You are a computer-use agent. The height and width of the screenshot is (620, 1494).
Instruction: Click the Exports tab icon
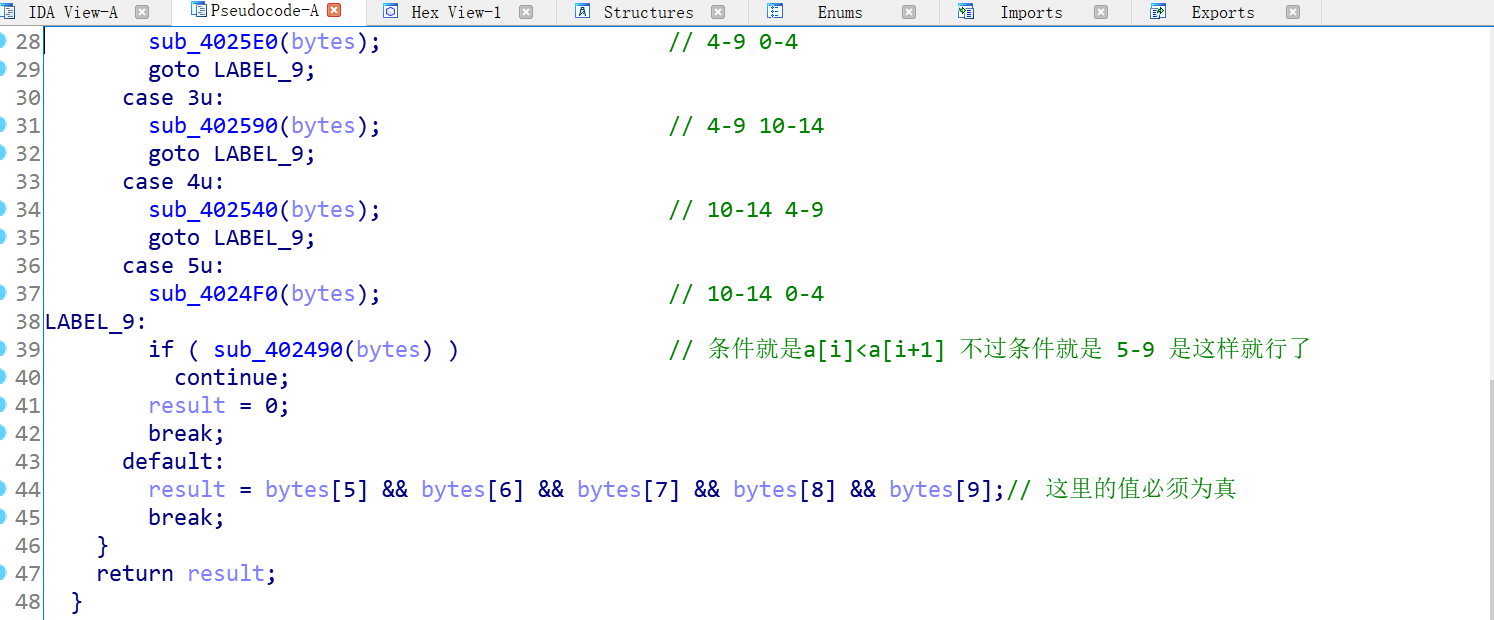[x=1157, y=12]
